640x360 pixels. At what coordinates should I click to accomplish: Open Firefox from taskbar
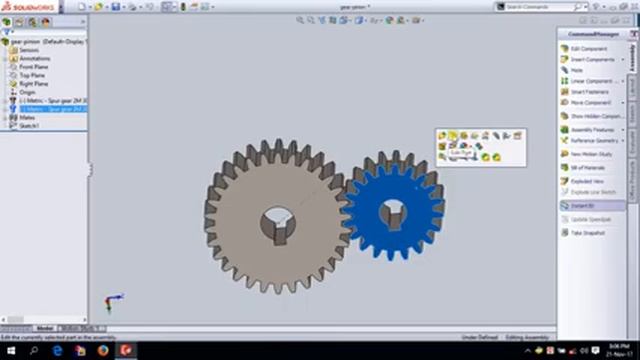103,351
